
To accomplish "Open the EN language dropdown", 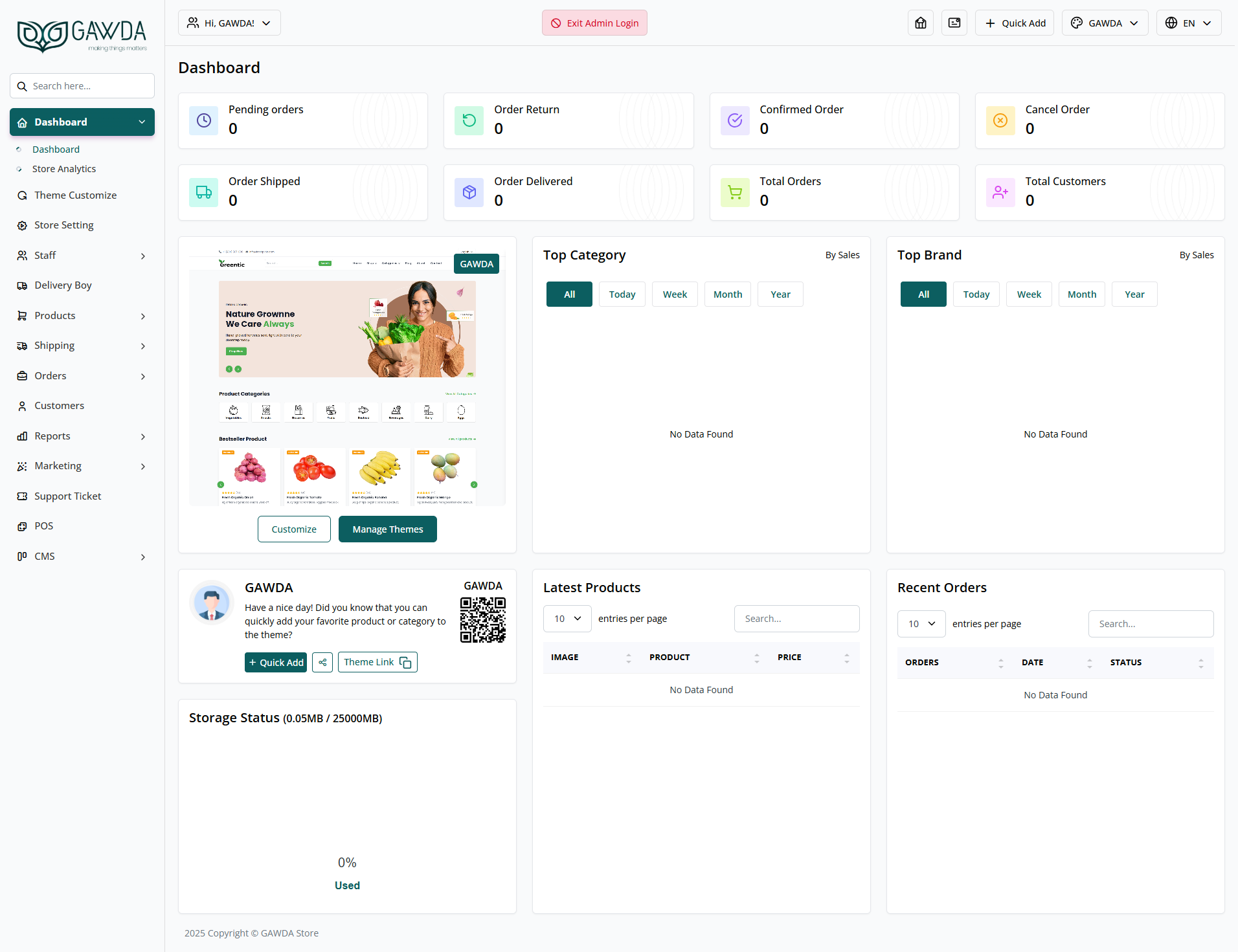I will [x=1188, y=23].
